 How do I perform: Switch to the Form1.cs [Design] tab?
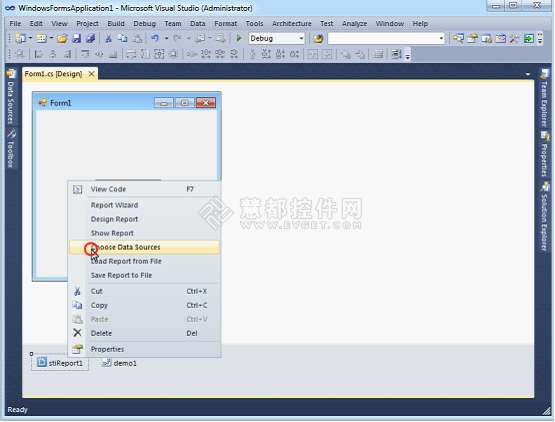53,74
